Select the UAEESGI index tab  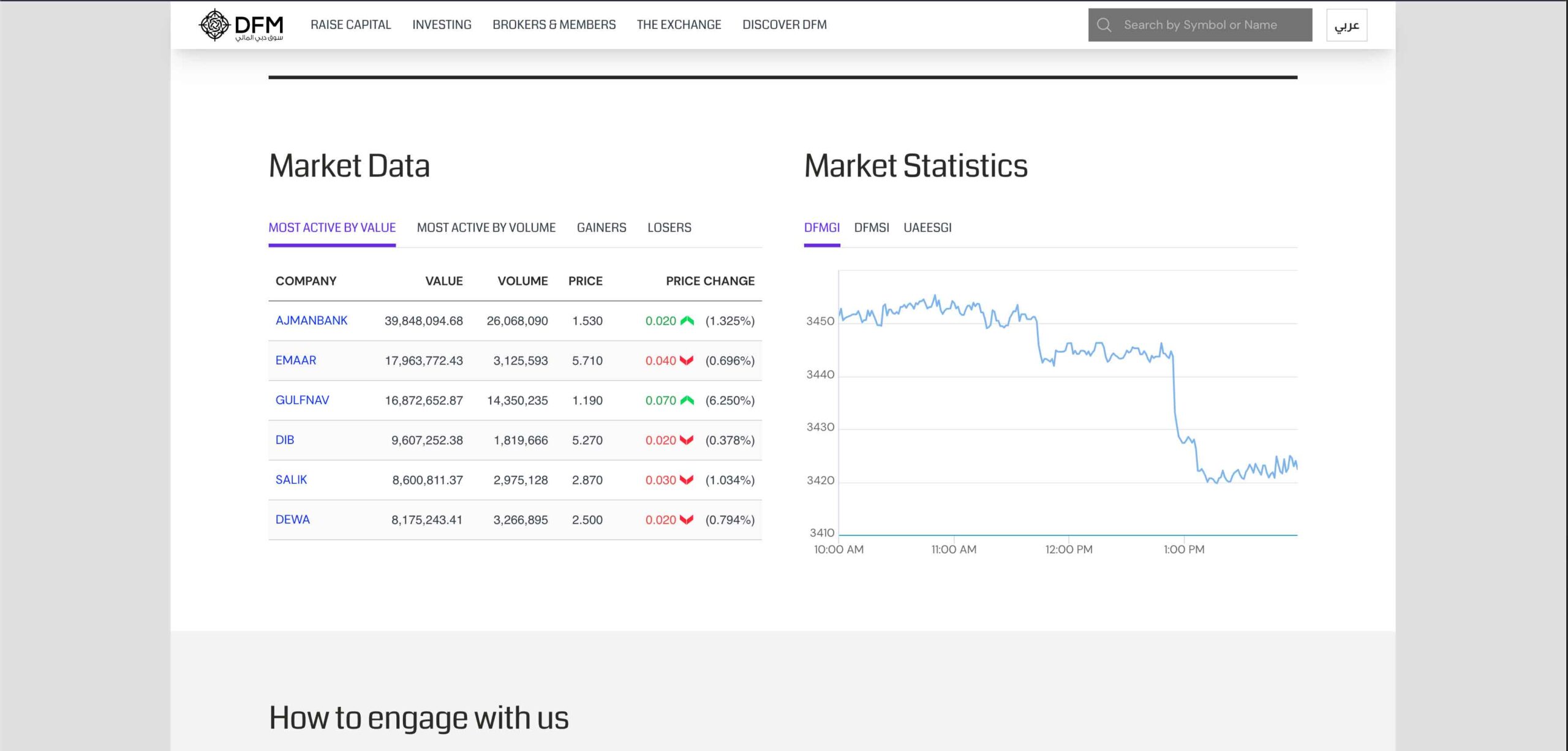pyautogui.click(x=927, y=228)
